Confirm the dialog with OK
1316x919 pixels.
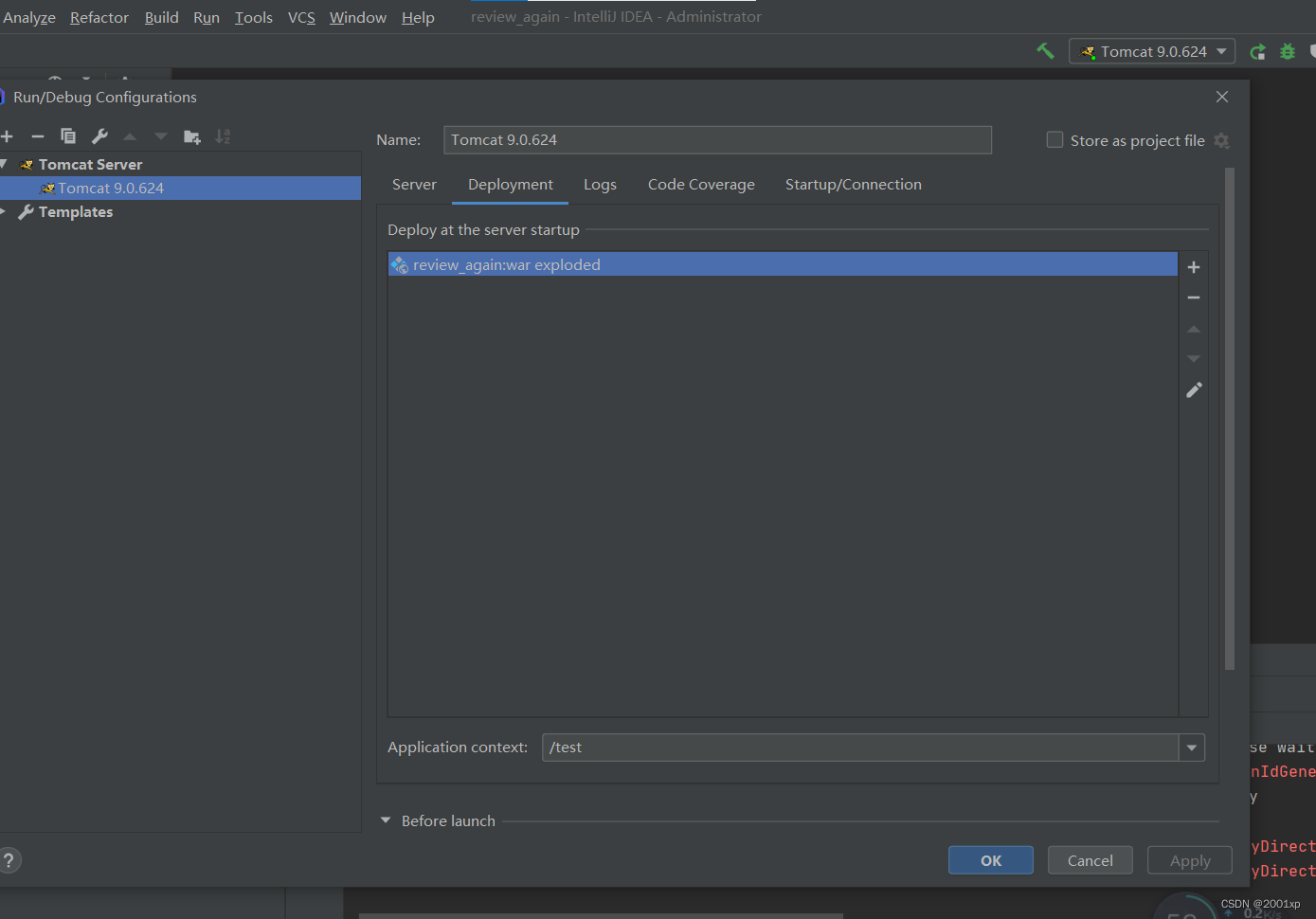point(991,860)
